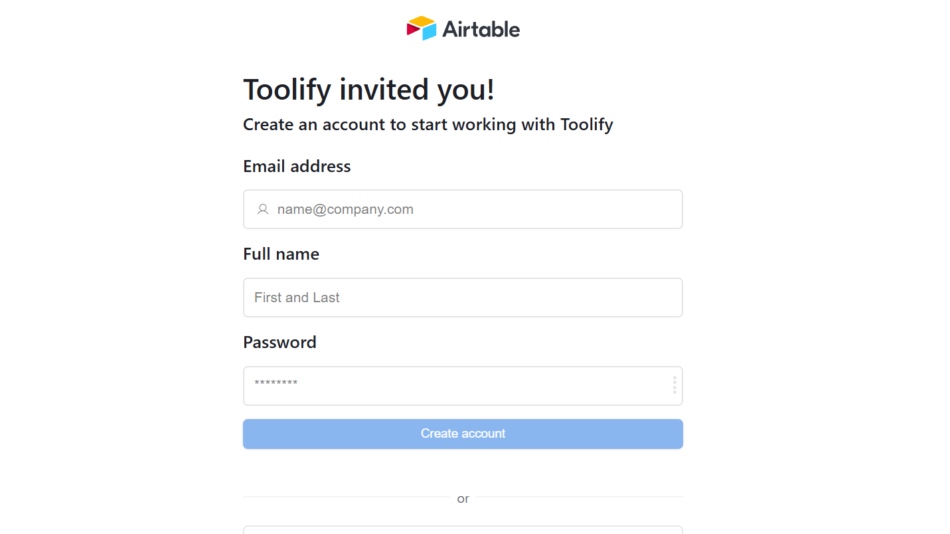950x534 pixels.
Task: Click the "Toolify invited you!" heading
Action: 368,89
